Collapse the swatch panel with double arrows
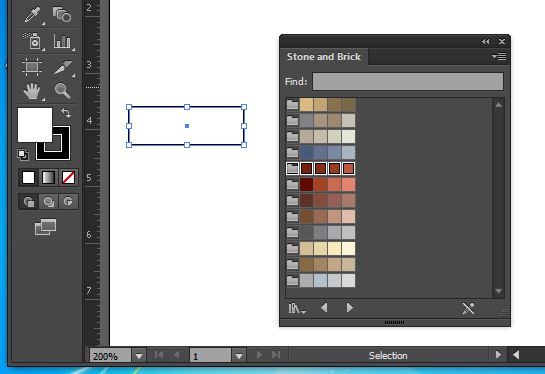 [486, 41]
